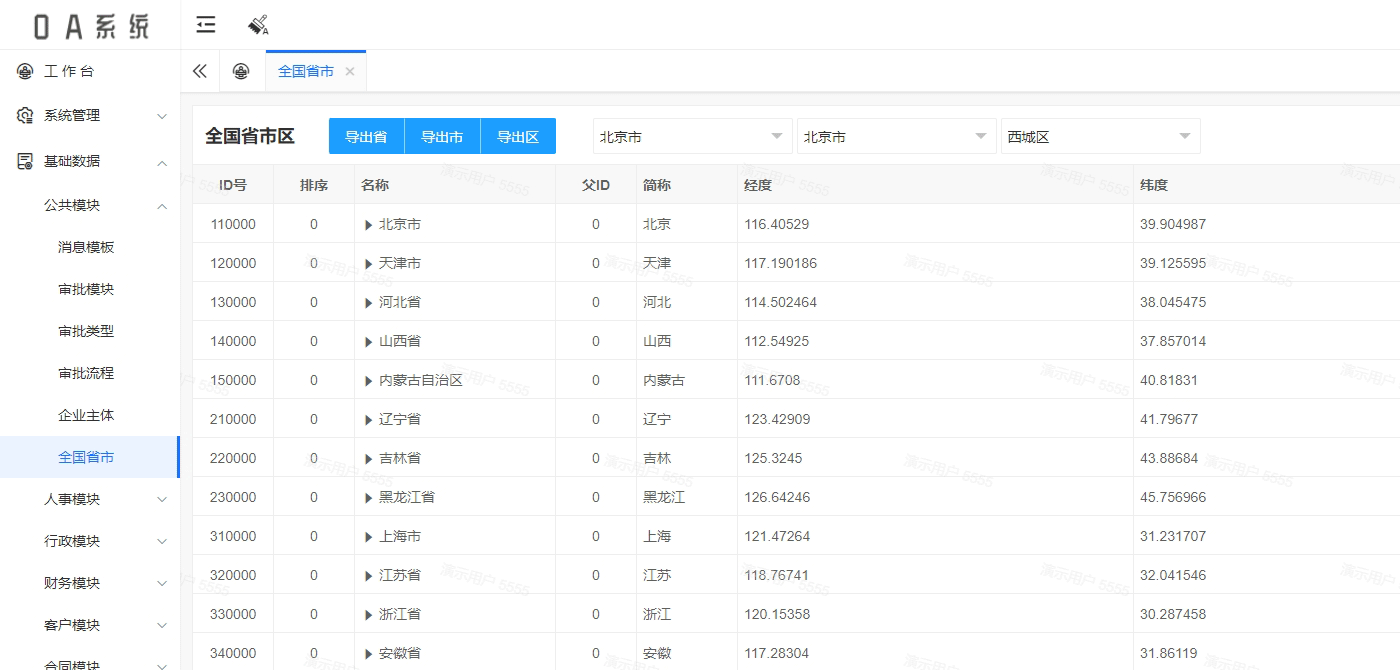Switch to the 全国省市 tab

(306, 71)
